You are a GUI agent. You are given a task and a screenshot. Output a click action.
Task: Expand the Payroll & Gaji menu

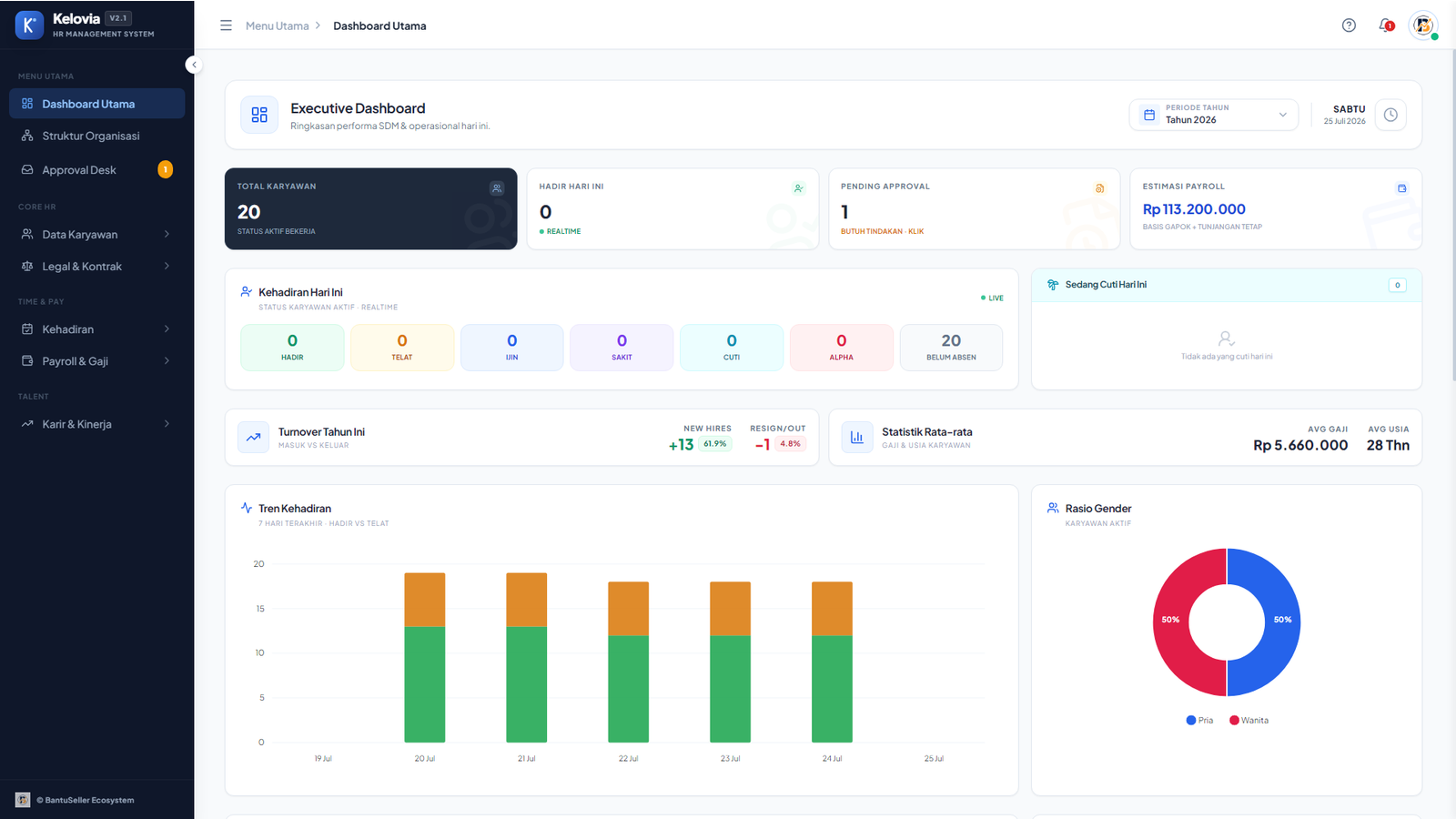[96, 361]
